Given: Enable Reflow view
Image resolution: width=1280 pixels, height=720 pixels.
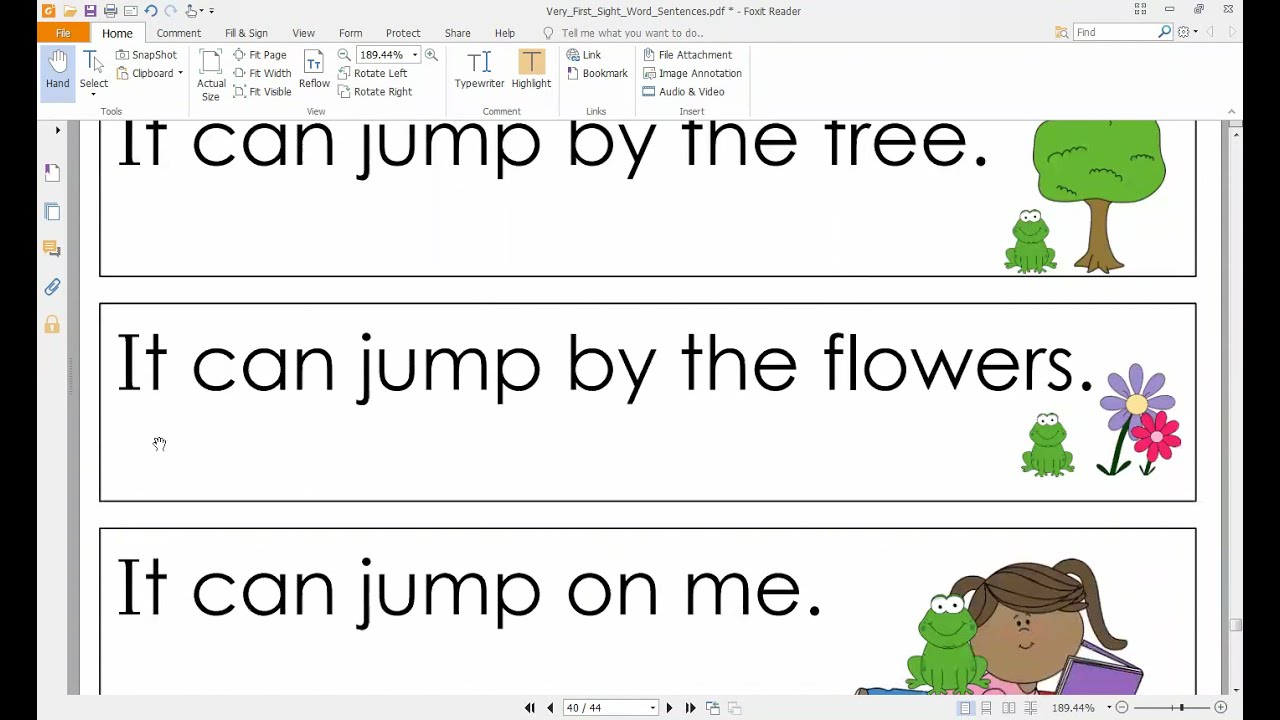Looking at the screenshot, I should (314, 70).
